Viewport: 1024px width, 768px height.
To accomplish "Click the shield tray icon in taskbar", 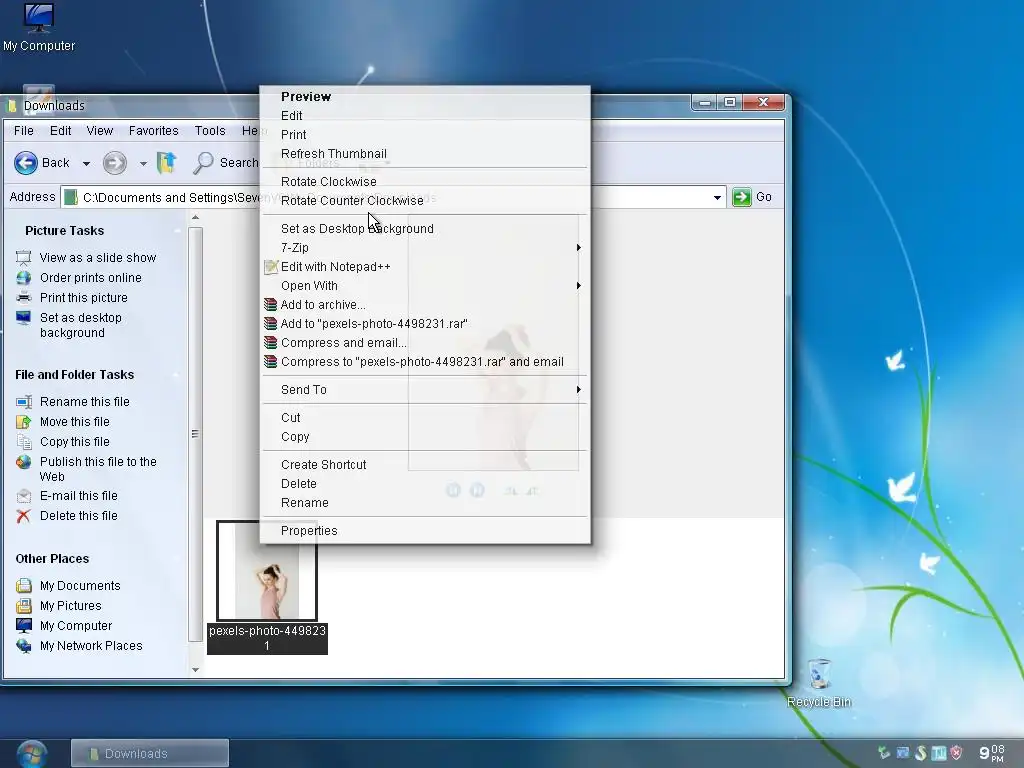I will coord(956,753).
